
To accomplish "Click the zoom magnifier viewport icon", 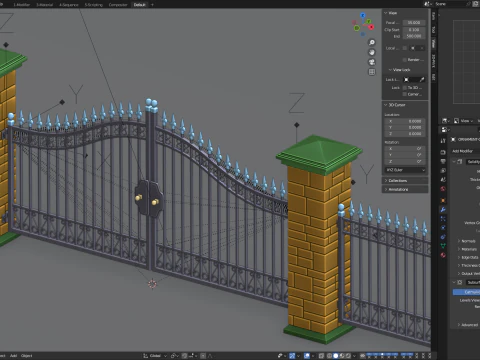I will pyautogui.click(x=372, y=43).
